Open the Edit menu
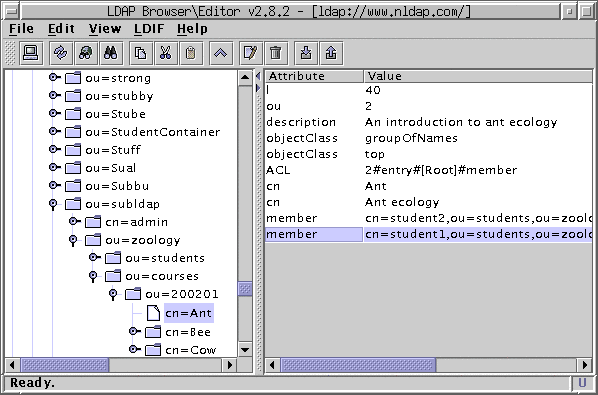This screenshot has height=395, width=598. click(x=61, y=29)
